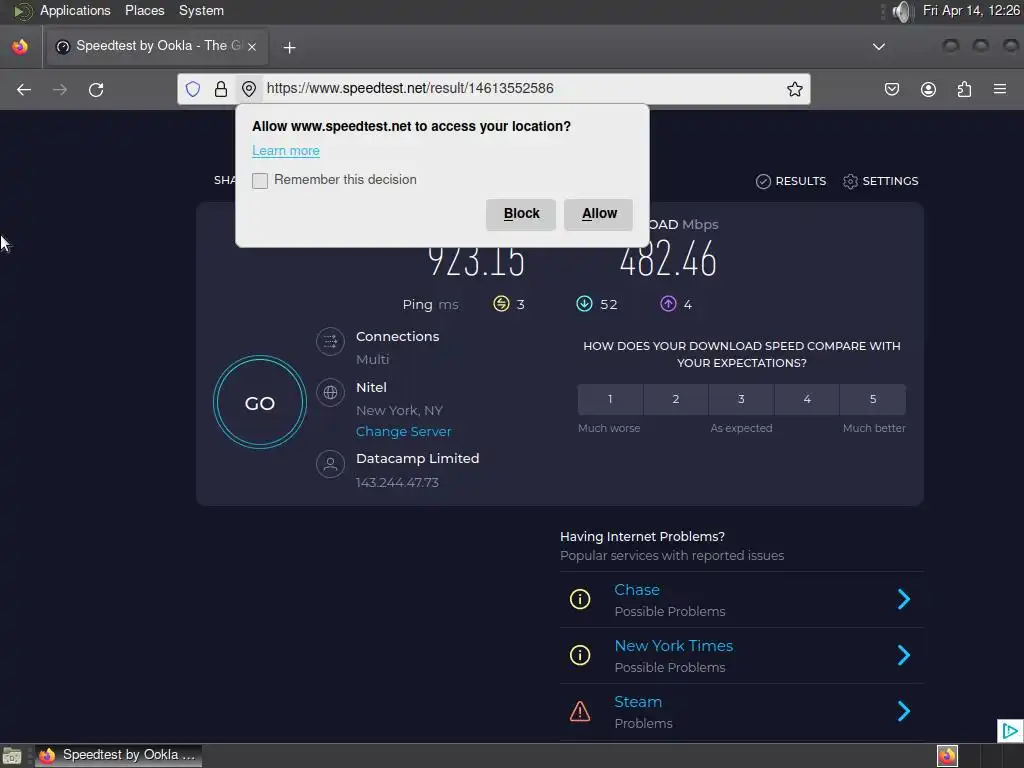Click the browser back arrow
Viewport: 1024px width, 768px height.
click(x=24, y=89)
